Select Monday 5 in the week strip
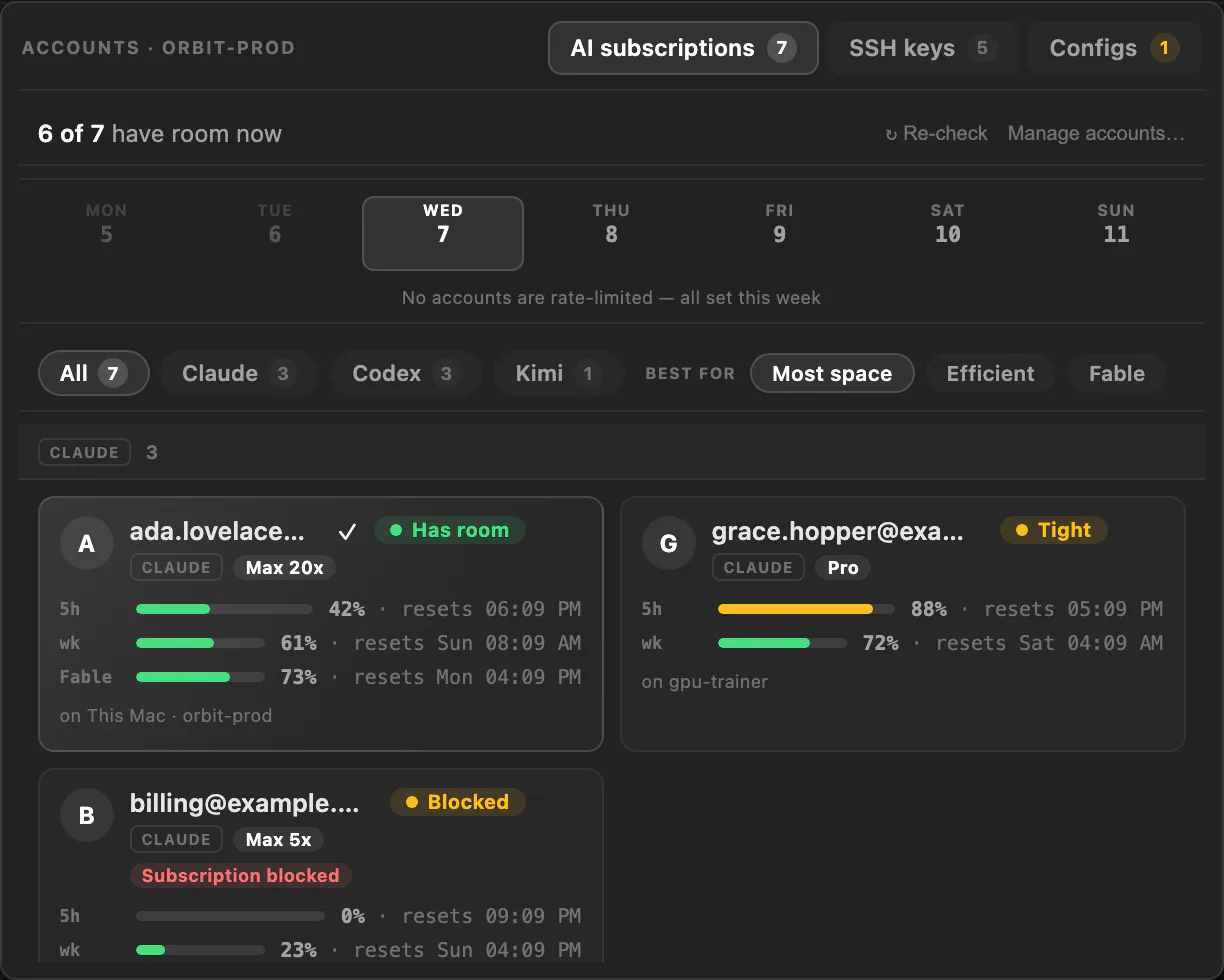Image resolution: width=1224 pixels, height=980 pixels. (x=106, y=233)
